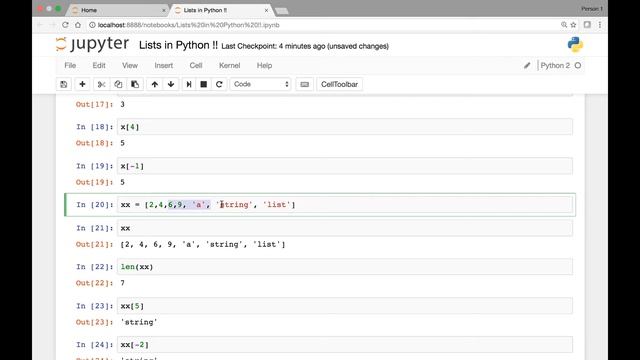Open the File menu
This screenshot has width=640, height=360.
point(70,65)
